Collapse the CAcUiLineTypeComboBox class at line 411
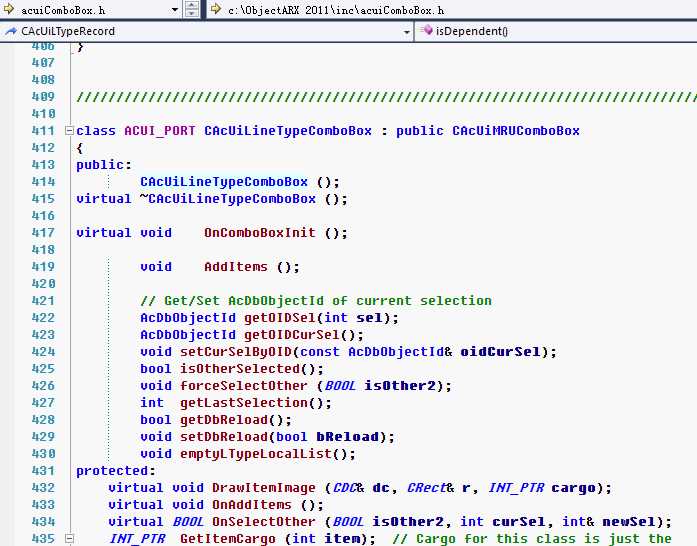697x546 pixels. coord(69,130)
